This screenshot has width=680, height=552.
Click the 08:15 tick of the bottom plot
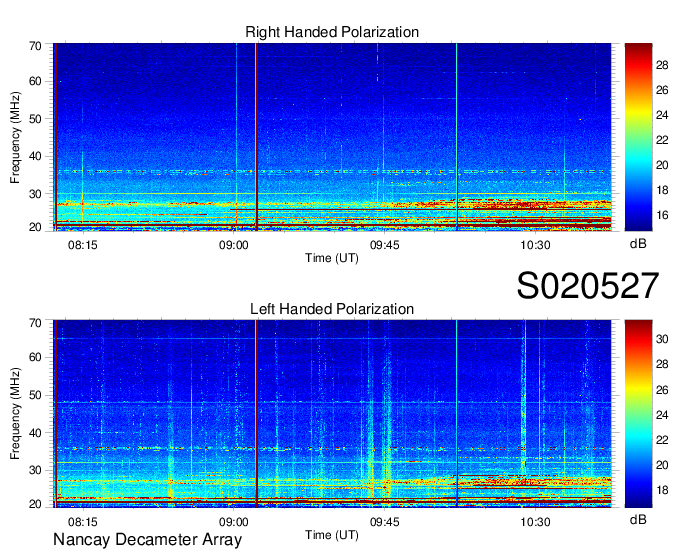[x=82, y=521]
